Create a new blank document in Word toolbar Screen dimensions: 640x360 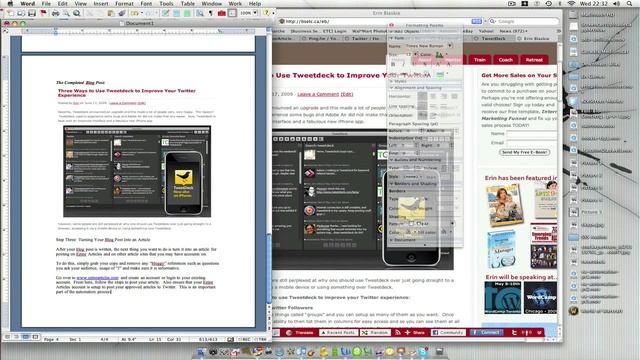coord(10,13)
